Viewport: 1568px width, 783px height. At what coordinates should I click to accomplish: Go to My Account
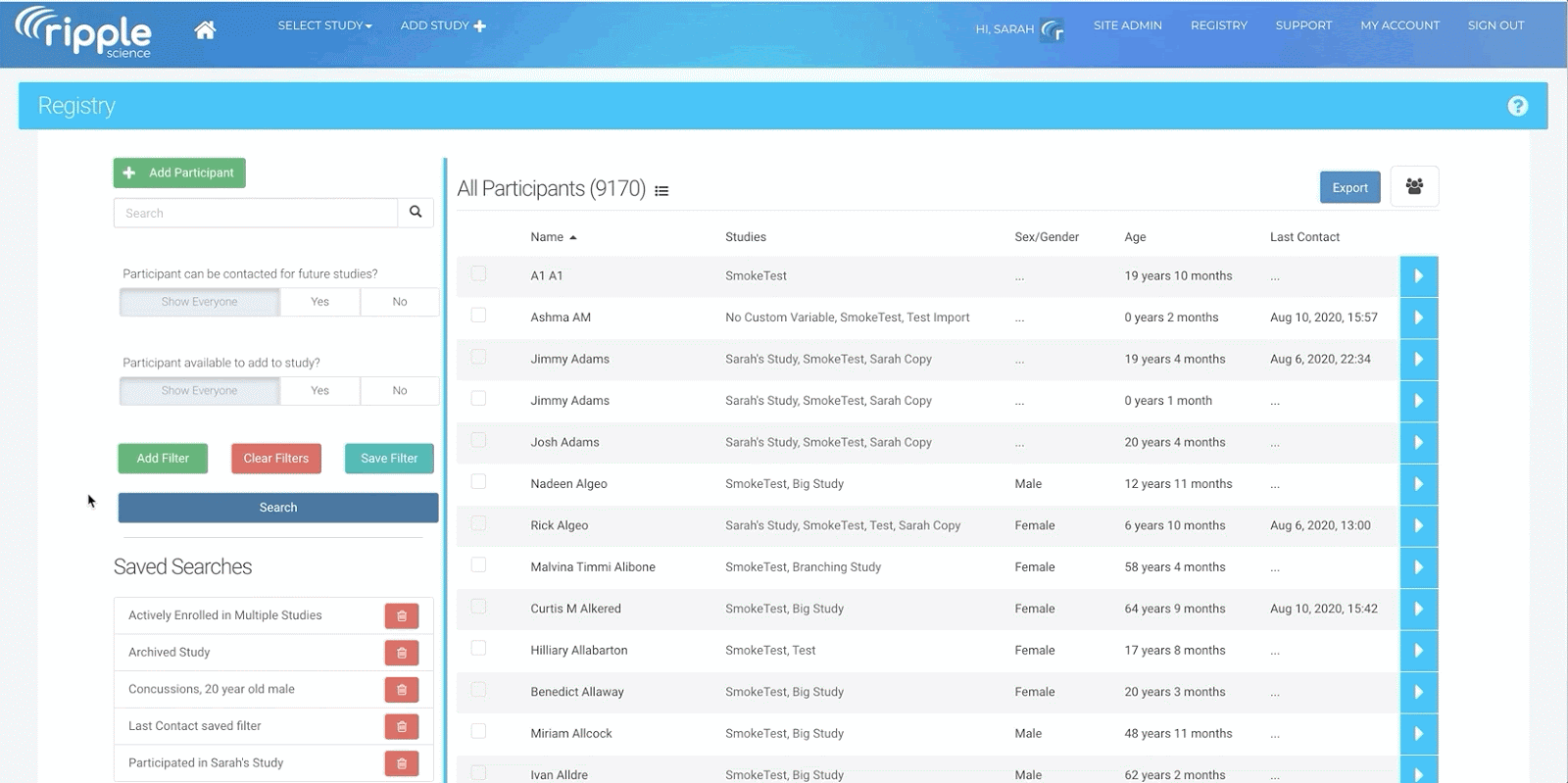pos(1399,25)
